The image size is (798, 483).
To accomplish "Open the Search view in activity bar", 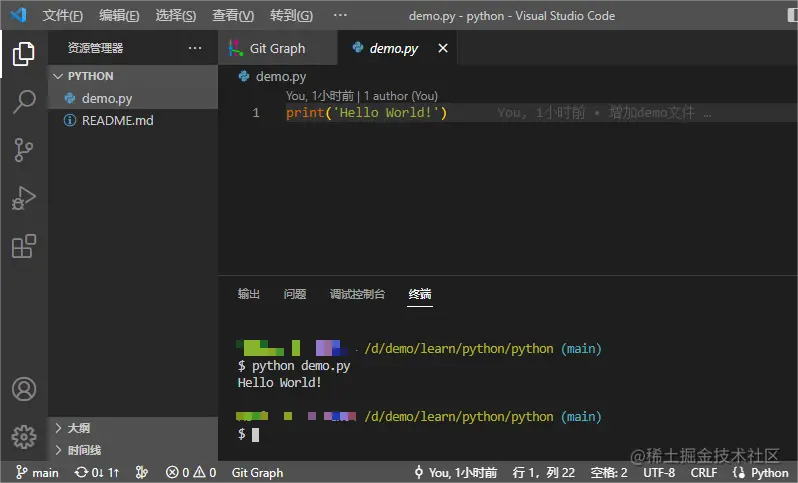I will [x=23, y=102].
